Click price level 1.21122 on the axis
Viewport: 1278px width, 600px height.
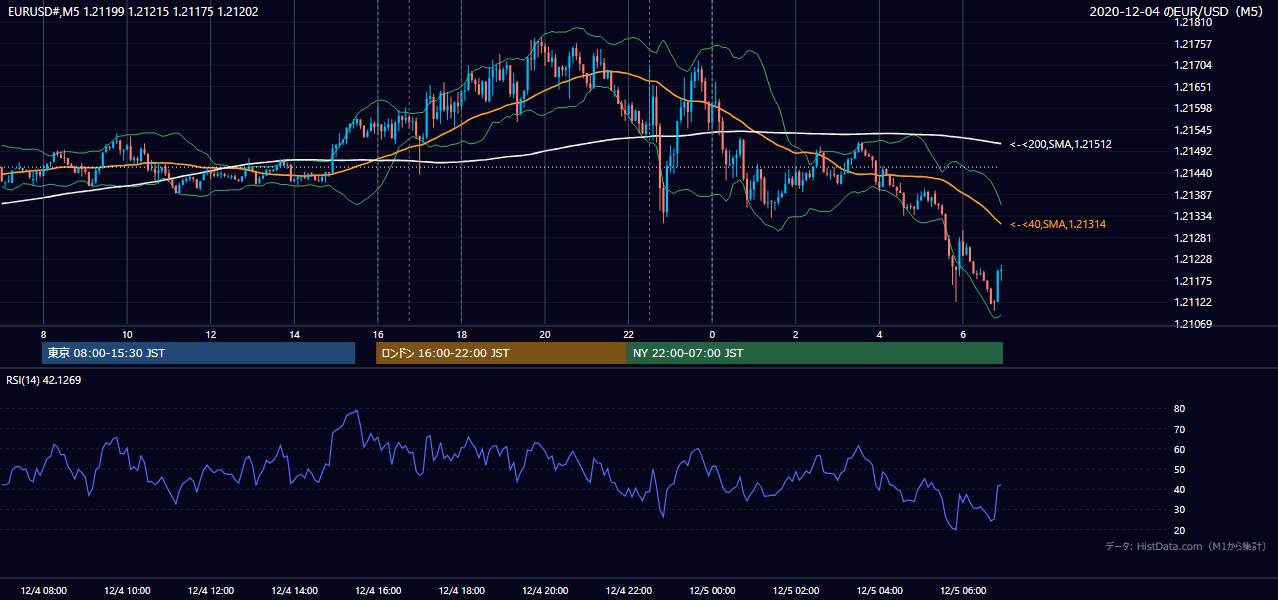point(1193,302)
